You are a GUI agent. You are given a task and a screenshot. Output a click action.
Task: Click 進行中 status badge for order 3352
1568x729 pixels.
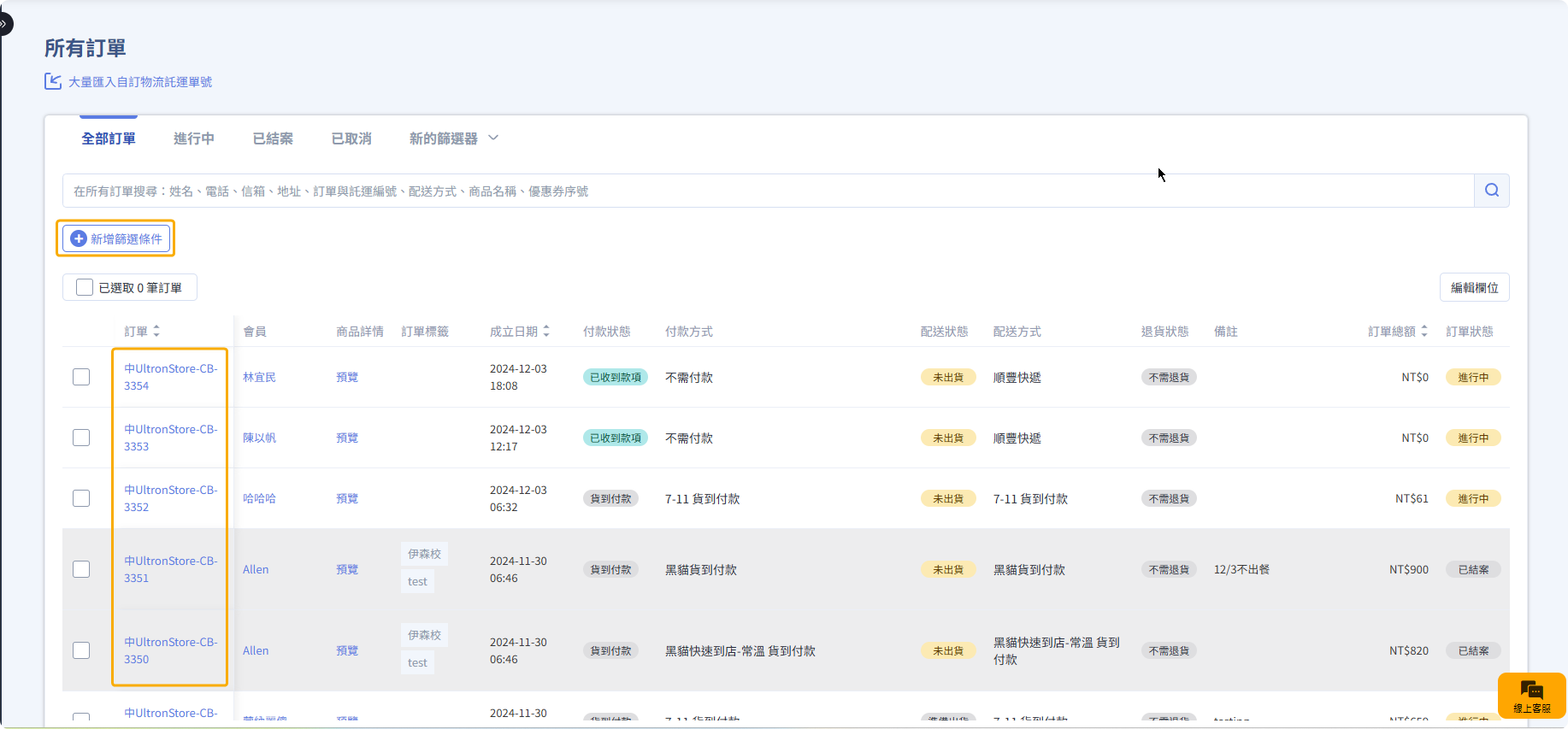(x=1473, y=498)
